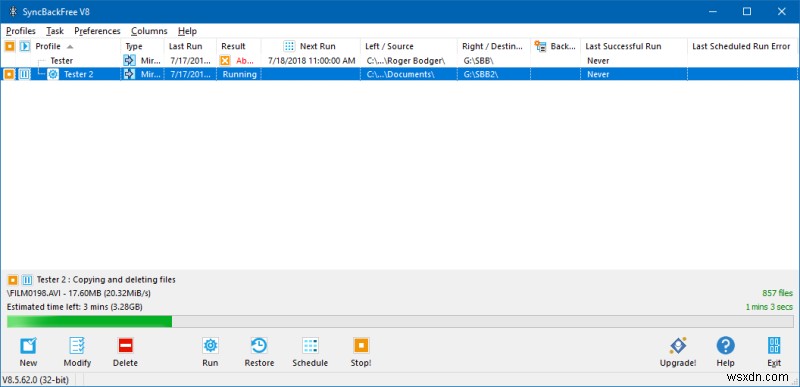Sort by Last Scheduled Run Error header

coord(741,46)
